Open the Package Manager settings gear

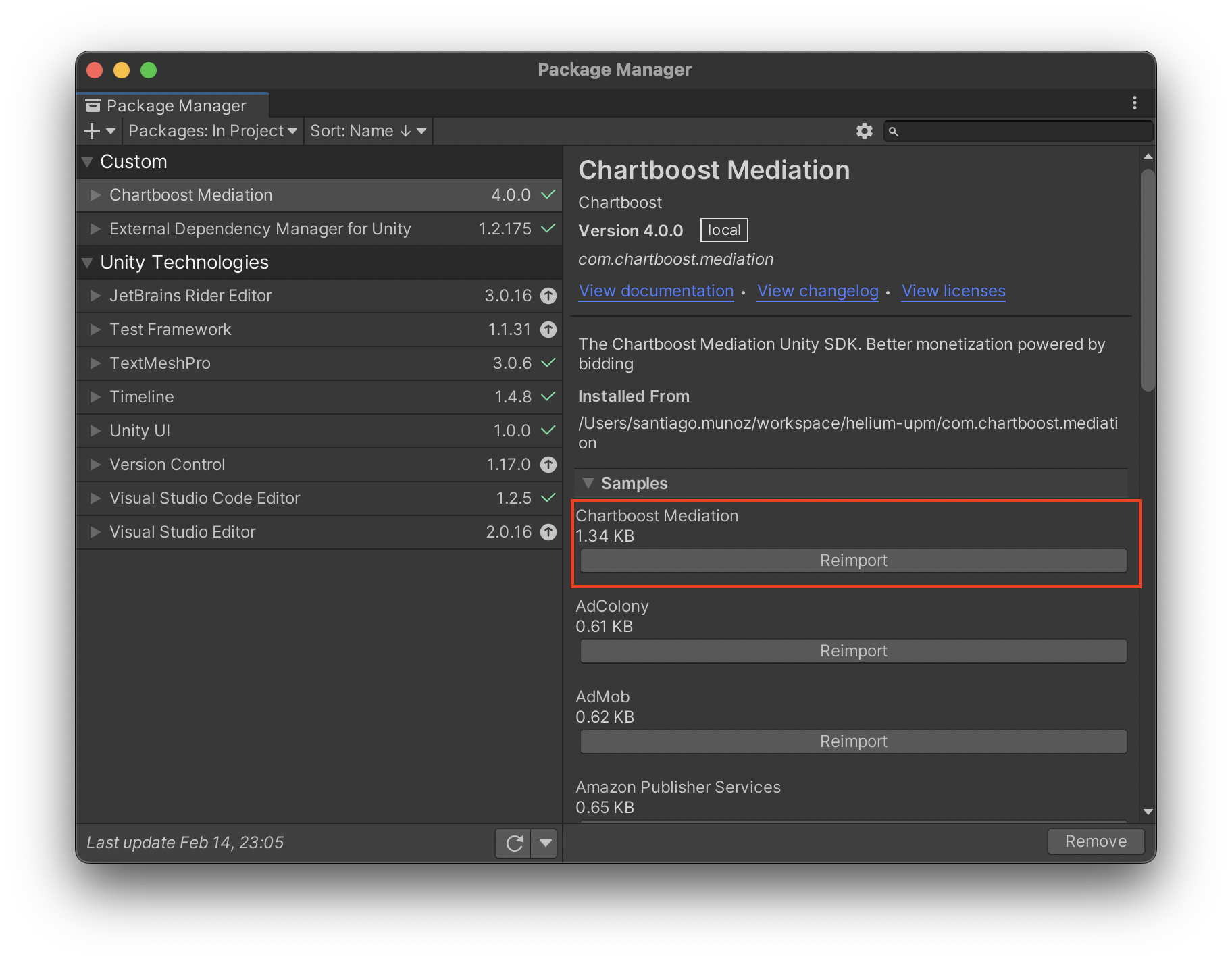tap(864, 131)
